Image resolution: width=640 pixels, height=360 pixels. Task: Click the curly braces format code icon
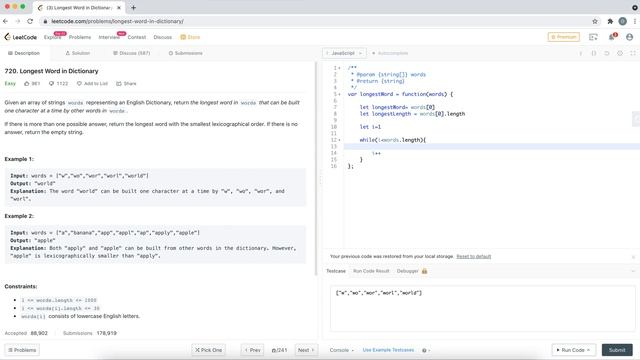click(594, 53)
